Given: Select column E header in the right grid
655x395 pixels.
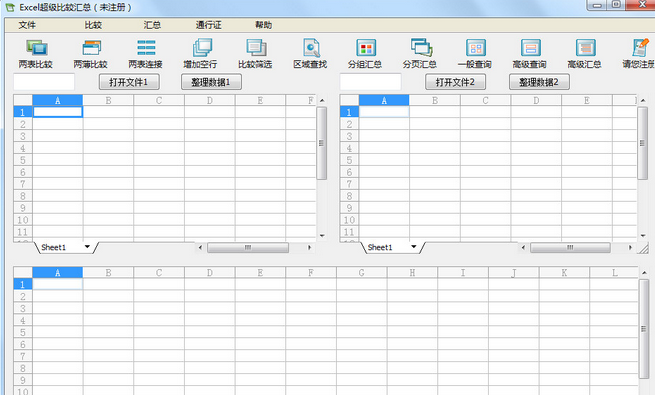Looking at the screenshot, I should 587,100.
